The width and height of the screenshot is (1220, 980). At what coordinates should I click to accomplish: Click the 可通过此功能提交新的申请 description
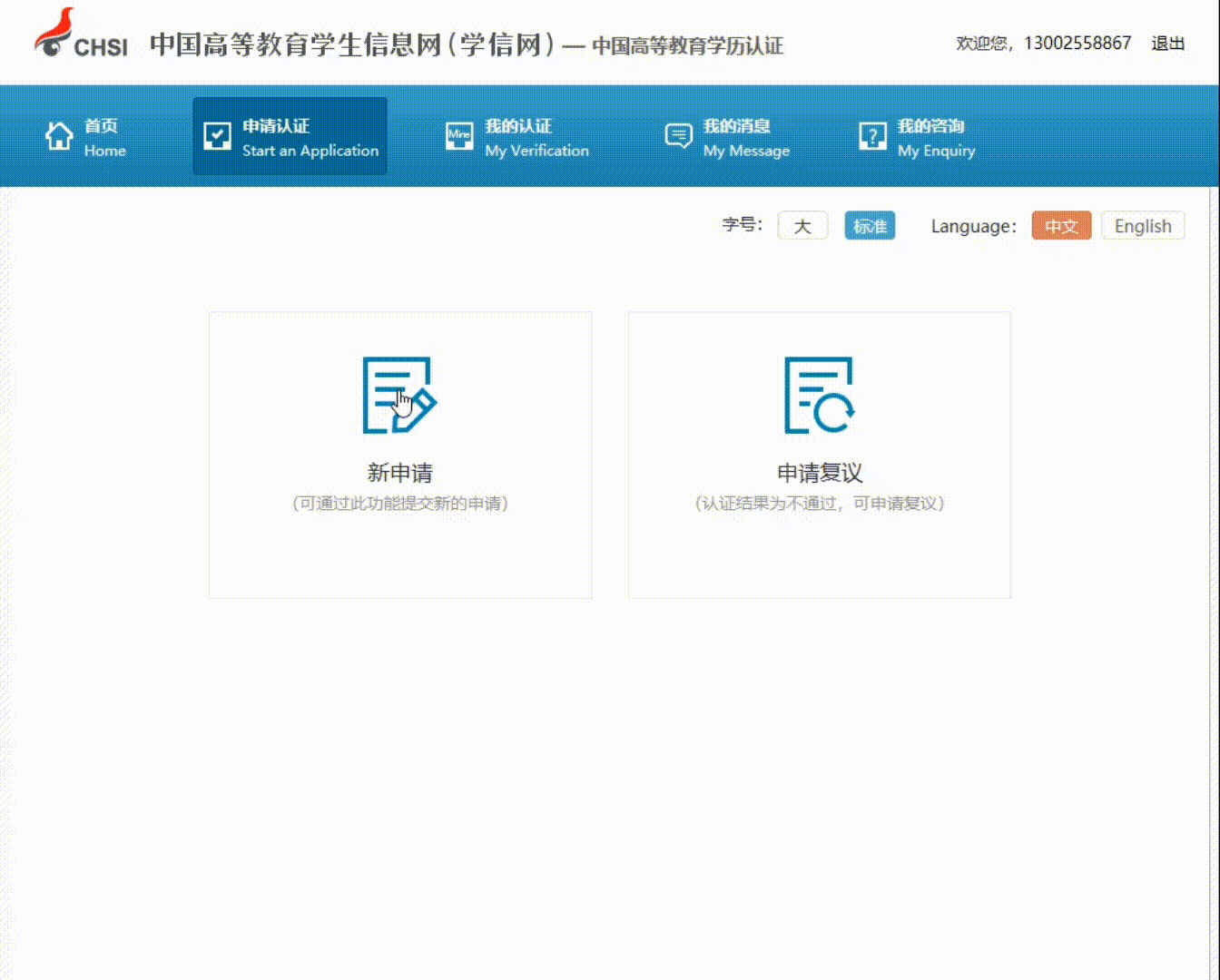[400, 504]
